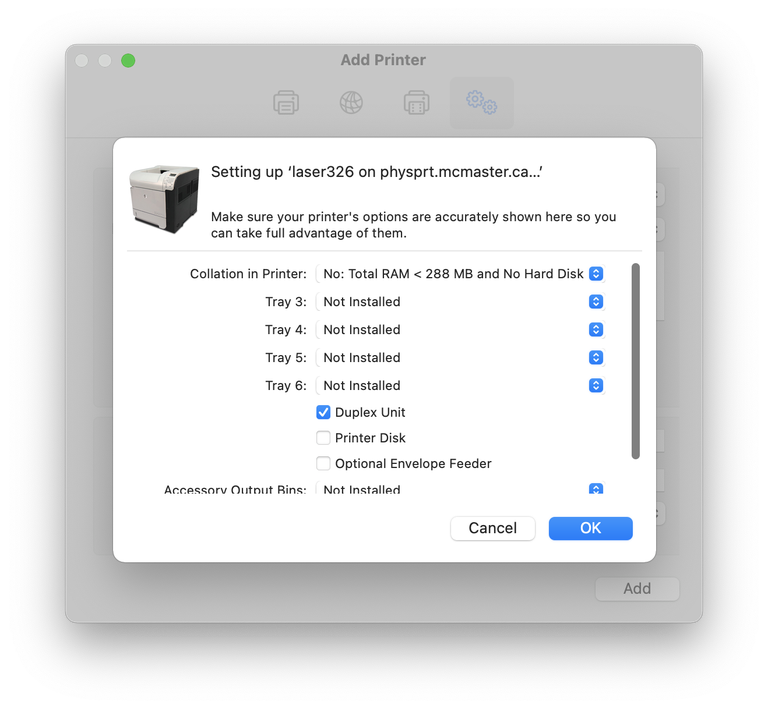
Task: Open the Collation in Printer dropdown
Action: (460, 274)
